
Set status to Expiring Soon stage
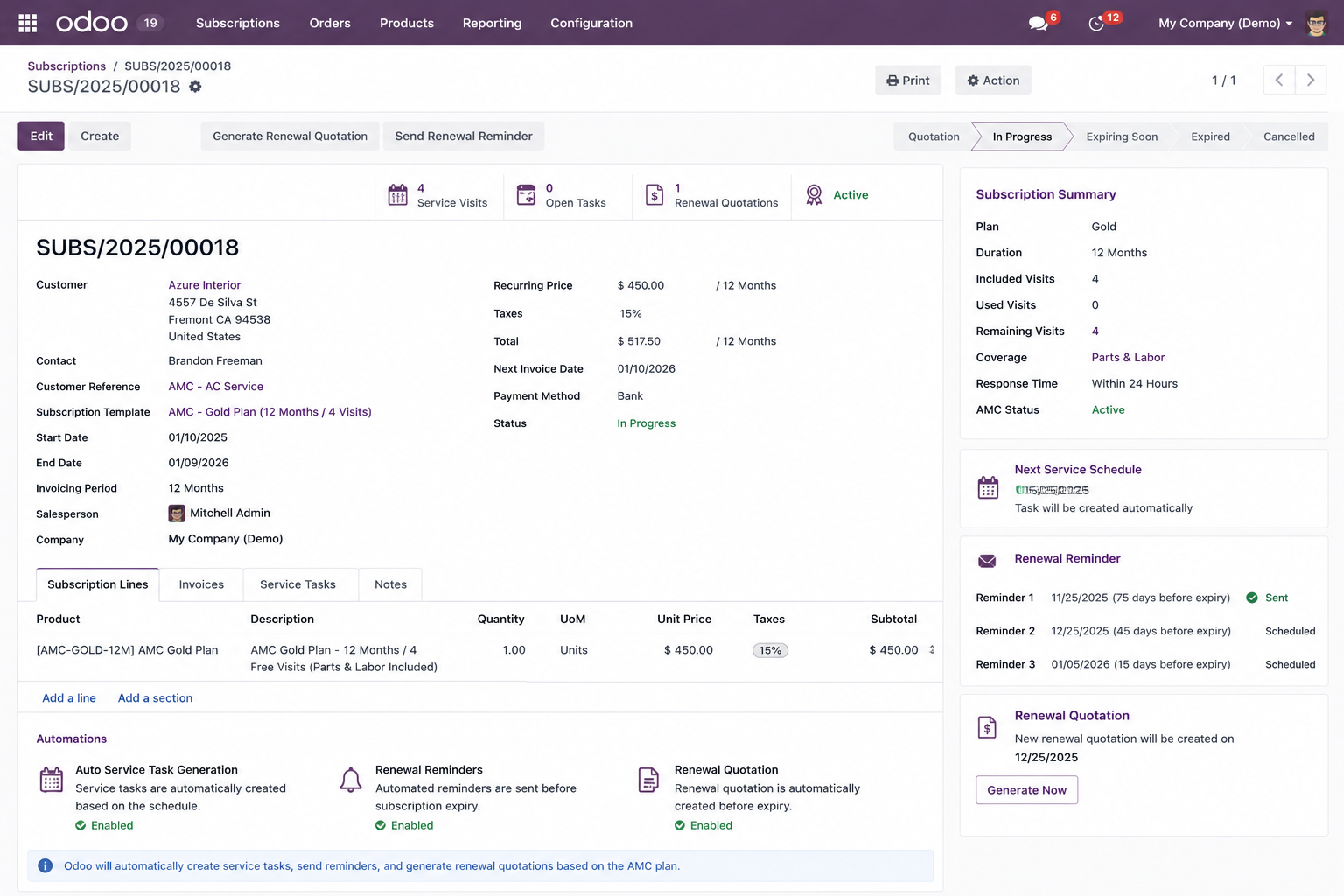(1122, 136)
